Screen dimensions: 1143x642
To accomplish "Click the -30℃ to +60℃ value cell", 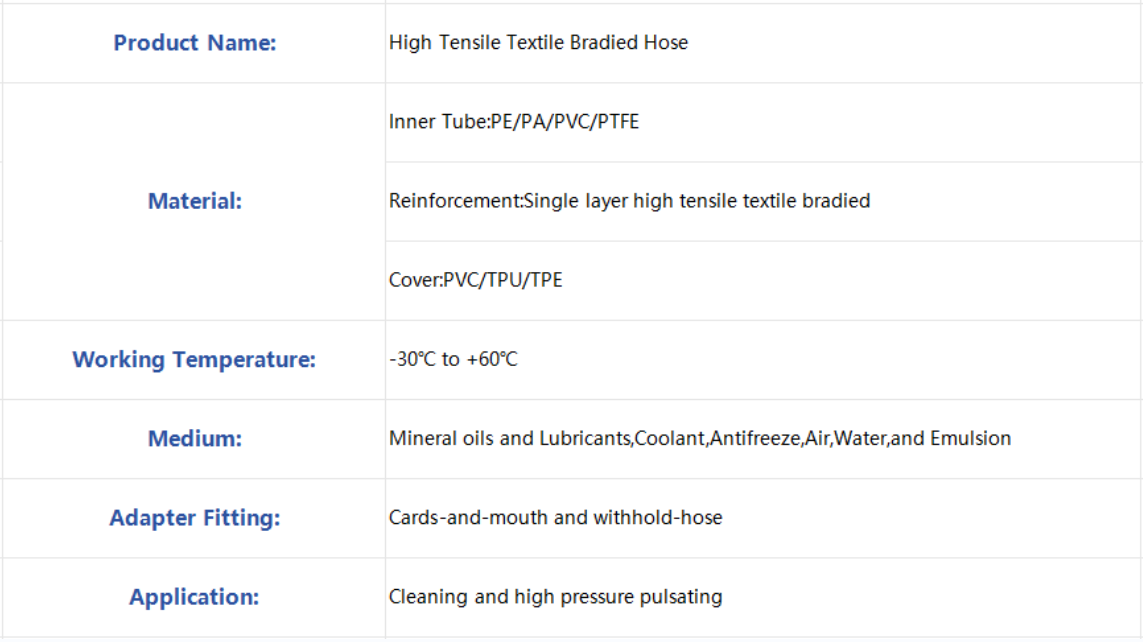I will pos(764,360).
